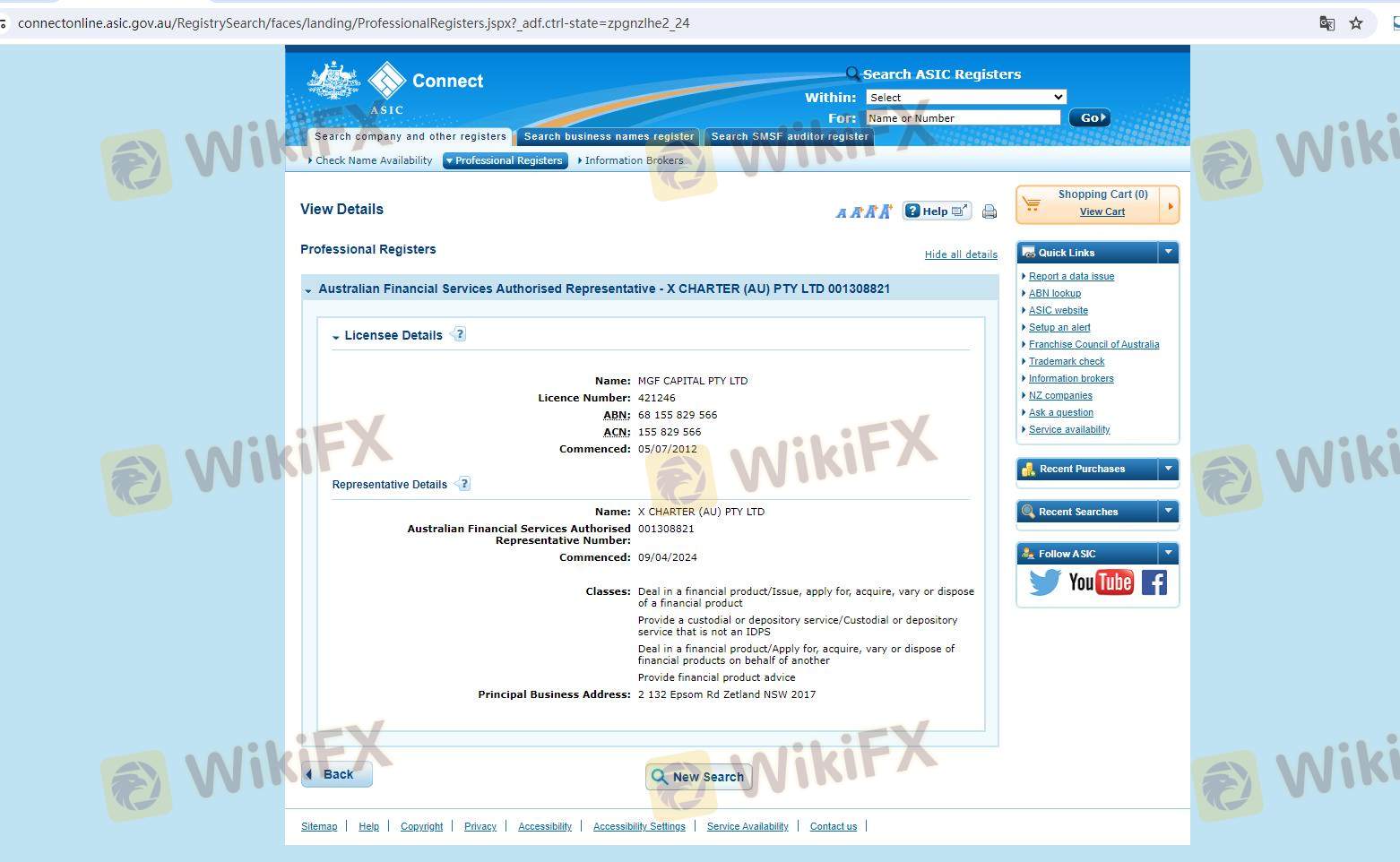Click the browser bookmark star icon
The width and height of the screenshot is (1400, 862).
[x=1356, y=23]
